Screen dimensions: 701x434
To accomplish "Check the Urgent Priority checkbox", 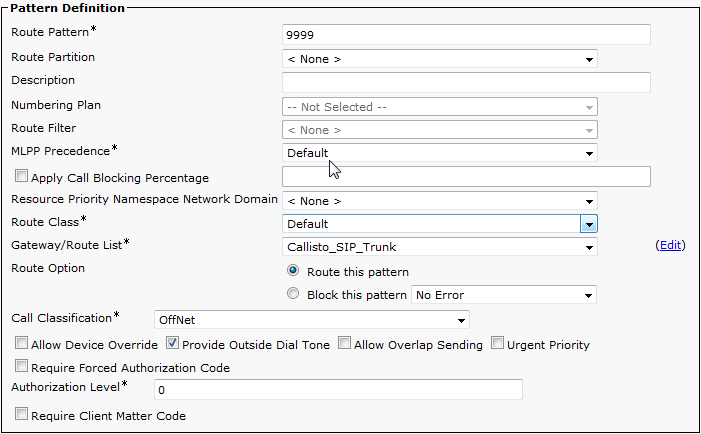I will (x=497, y=343).
